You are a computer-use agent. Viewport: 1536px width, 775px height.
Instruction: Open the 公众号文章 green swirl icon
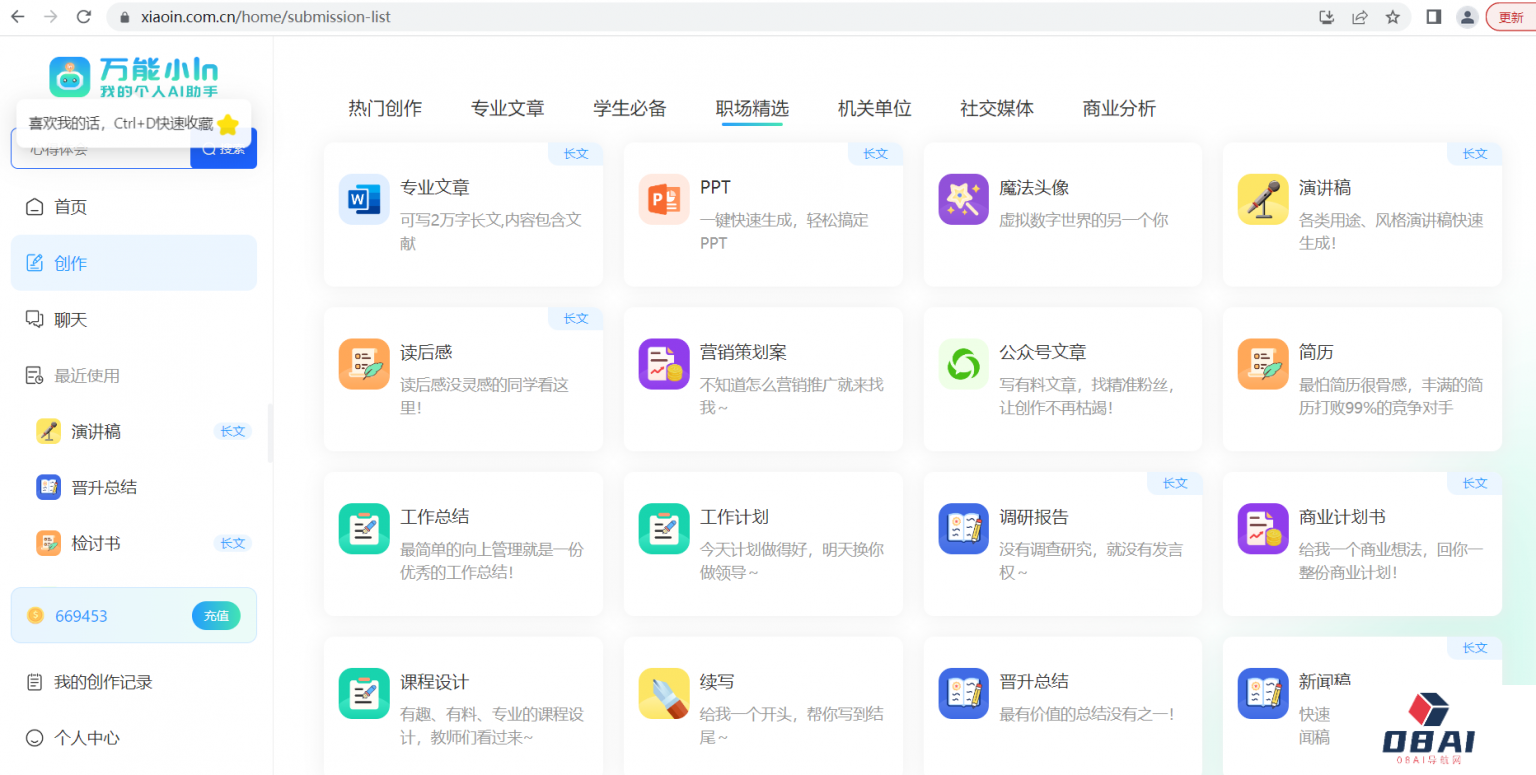[x=963, y=364]
